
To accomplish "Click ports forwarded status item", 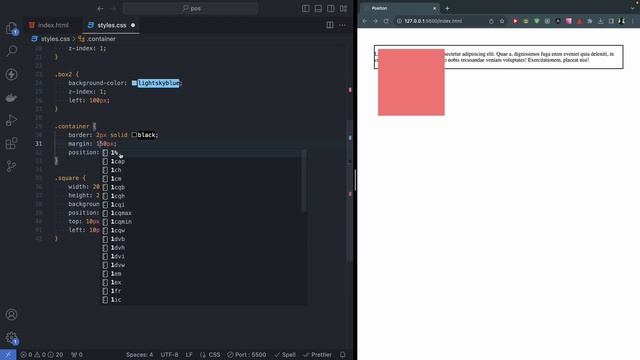I will pyautogui.click(x=77, y=355).
